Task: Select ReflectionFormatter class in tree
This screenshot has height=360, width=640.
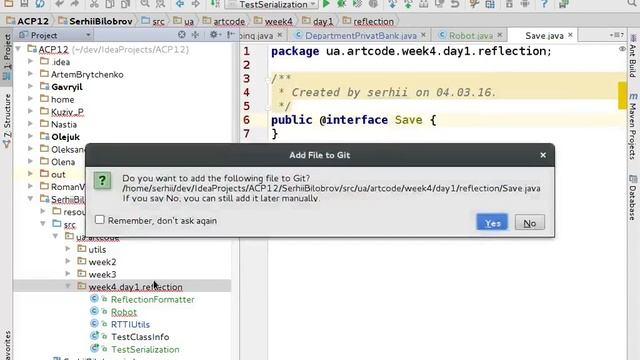Action: point(153,299)
